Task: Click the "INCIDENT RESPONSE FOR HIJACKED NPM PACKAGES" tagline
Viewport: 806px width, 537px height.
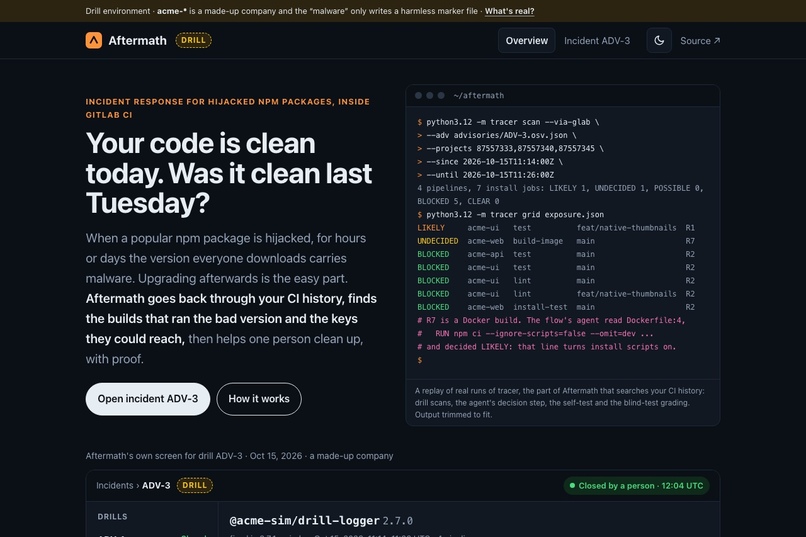Action: pos(228,108)
